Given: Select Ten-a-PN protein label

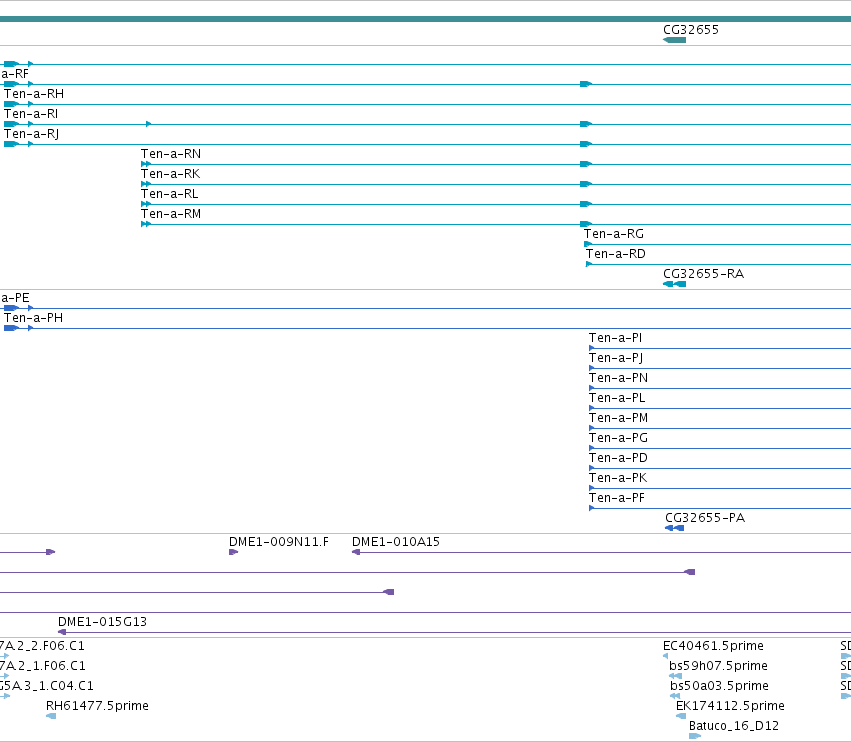Looking at the screenshot, I should (618, 378).
